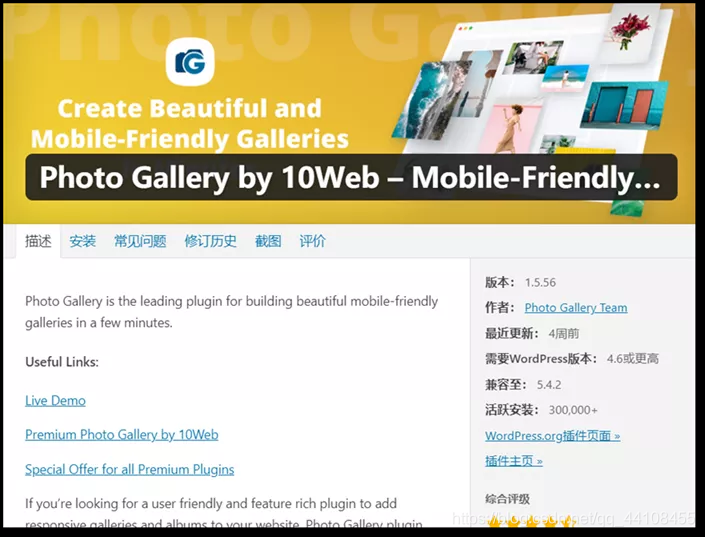The height and width of the screenshot is (537, 705).
Task: Click the required version 4.6或更高
Action: 633,359
